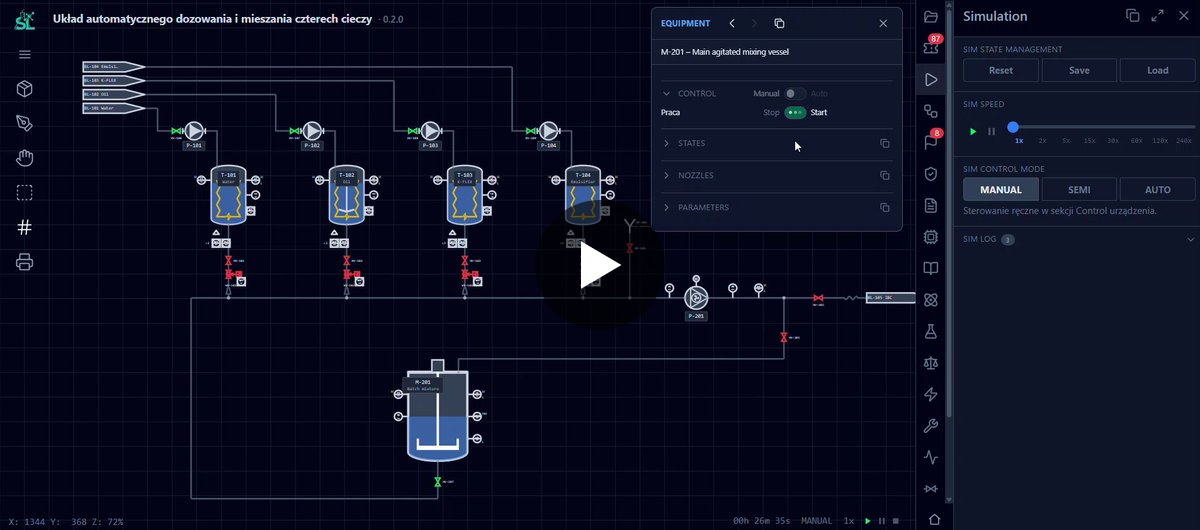Viewport: 1200px width, 530px height.
Task: Open the book icon in sidebar
Action: click(931, 268)
